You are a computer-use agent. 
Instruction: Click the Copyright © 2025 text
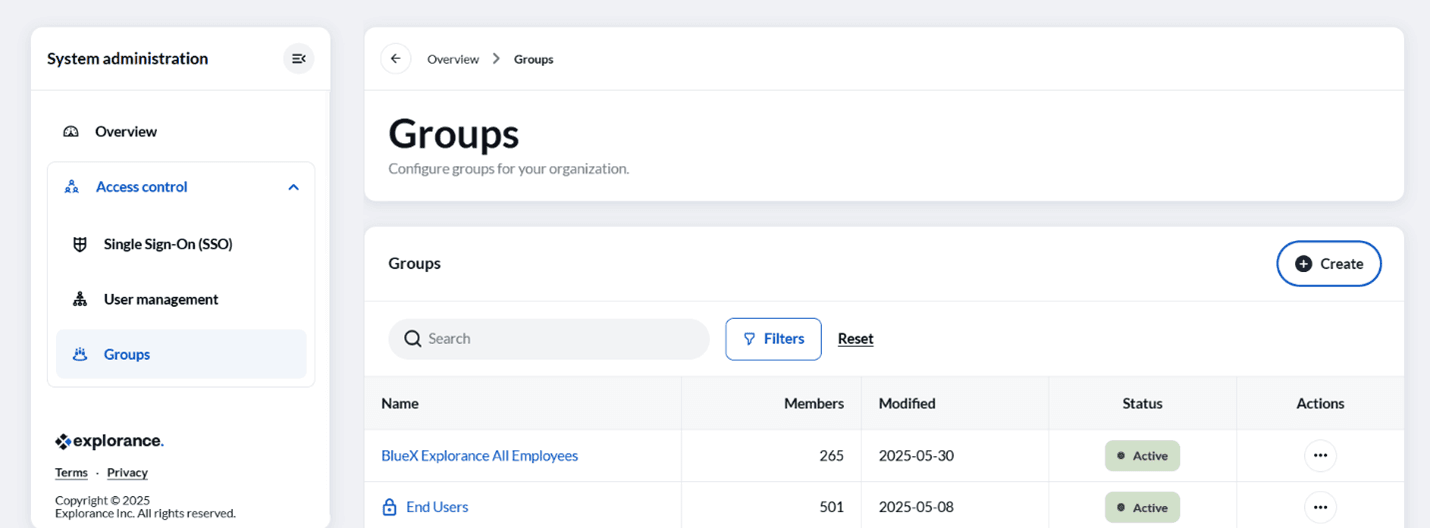102,500
